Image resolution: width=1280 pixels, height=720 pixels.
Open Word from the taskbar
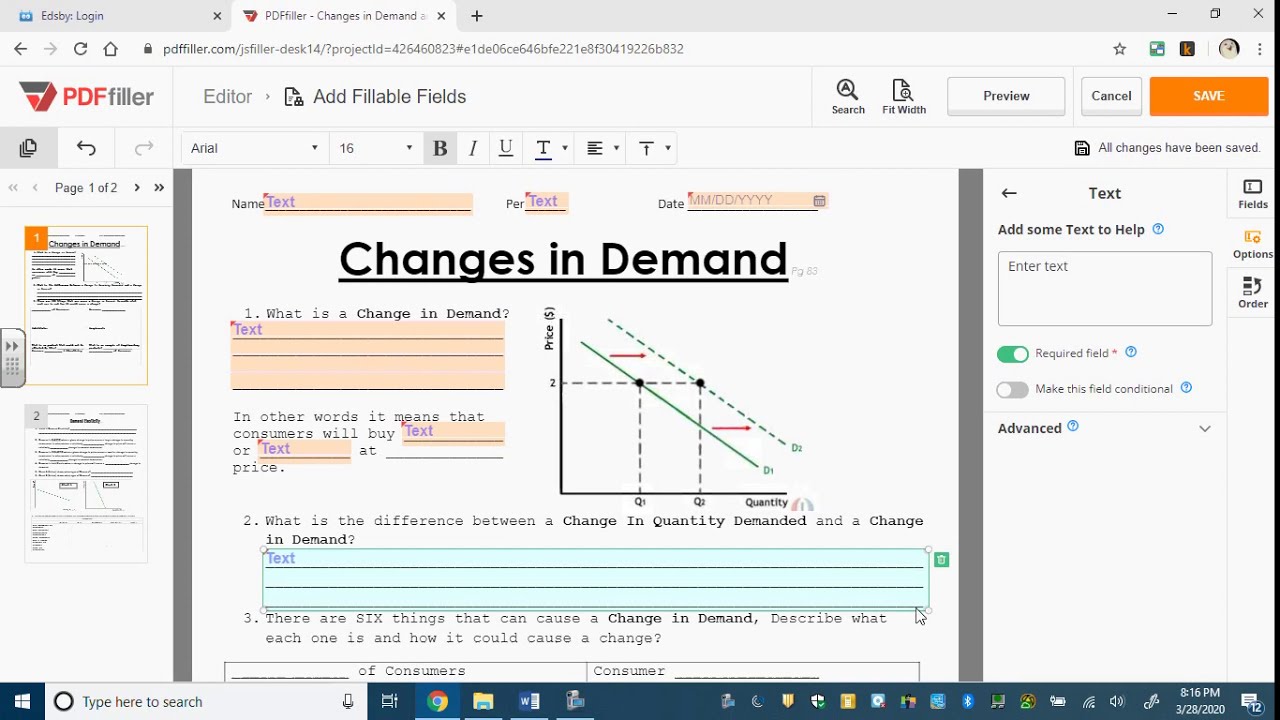point(529,701)
